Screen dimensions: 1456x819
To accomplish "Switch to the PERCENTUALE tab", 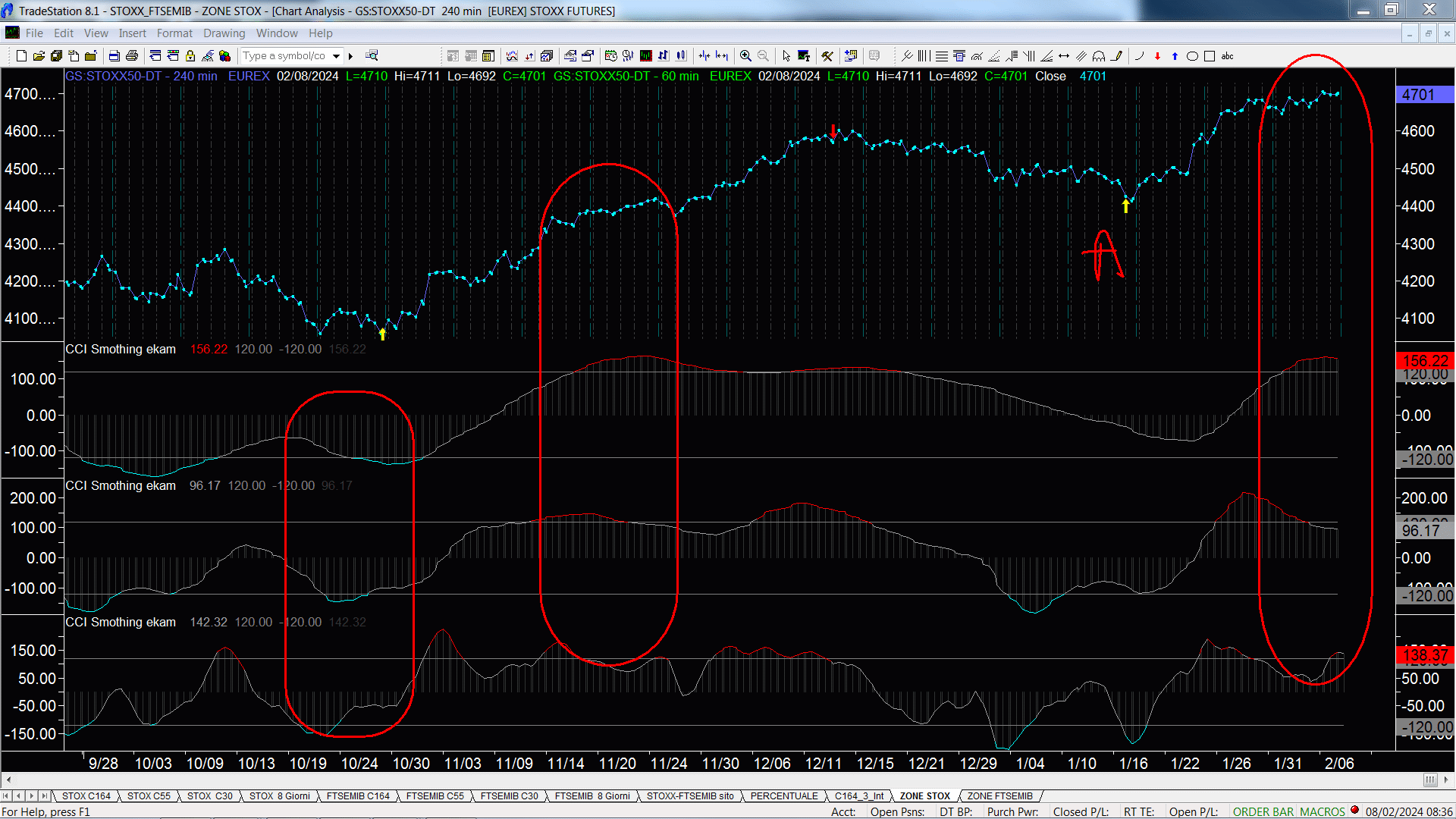I will click(x=784, y=795).
